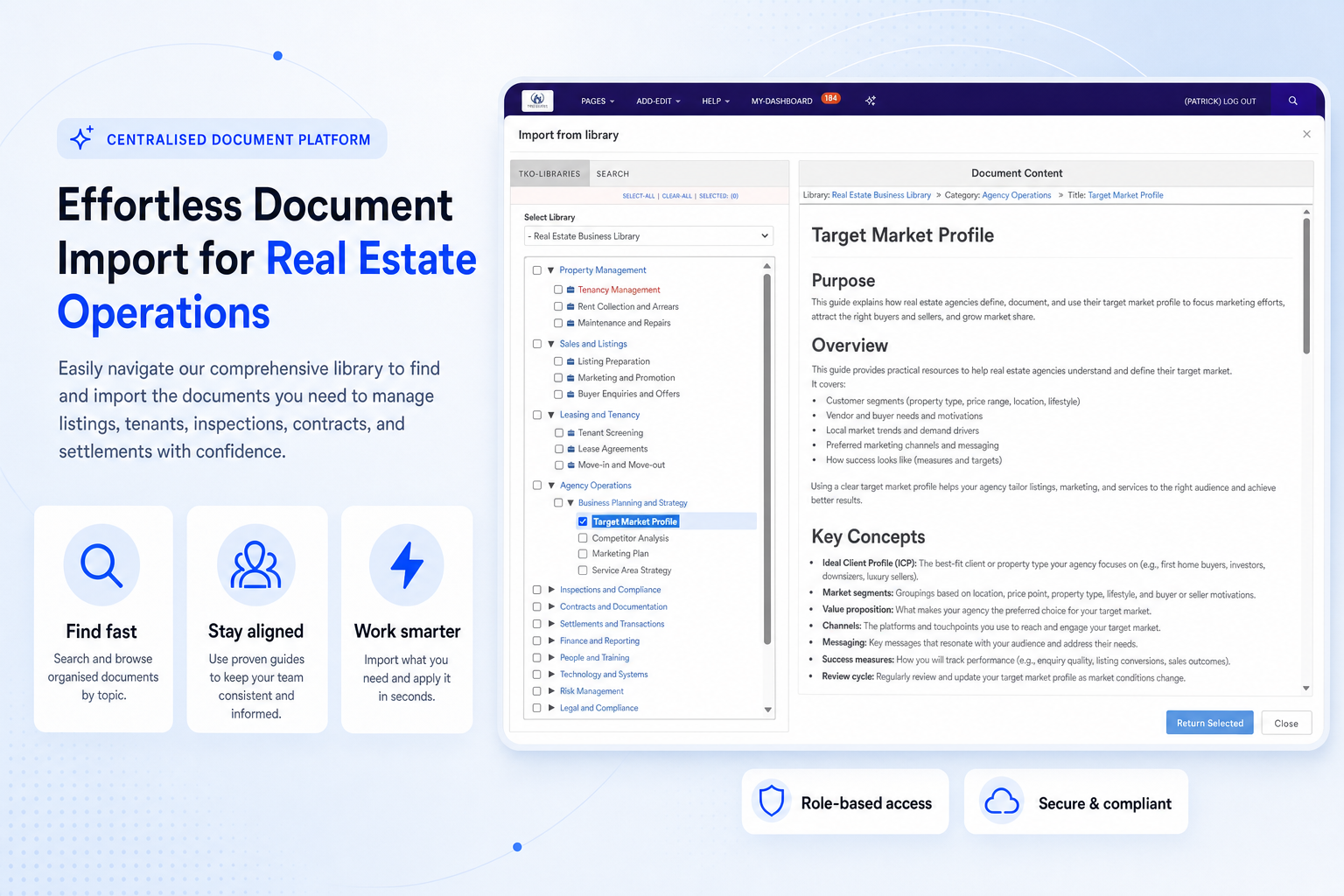Click the 184 notification badge

pos(830,98)
